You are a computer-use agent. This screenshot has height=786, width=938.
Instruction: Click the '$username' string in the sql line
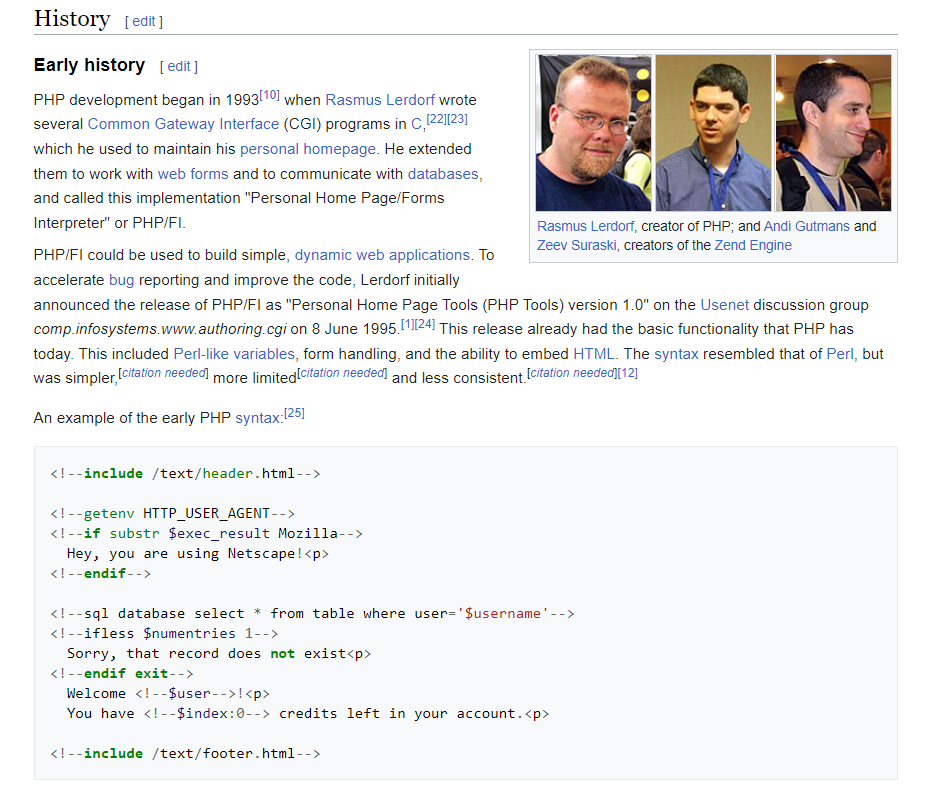click(x=502, y=614)
